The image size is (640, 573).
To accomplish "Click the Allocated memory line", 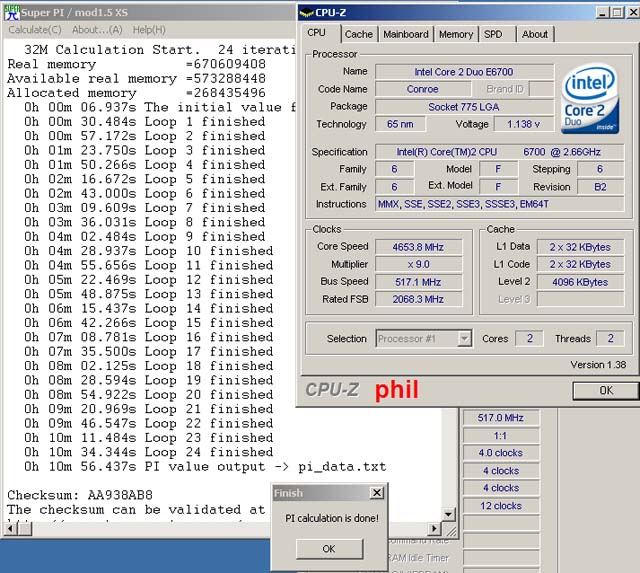I will click(136, 93).
